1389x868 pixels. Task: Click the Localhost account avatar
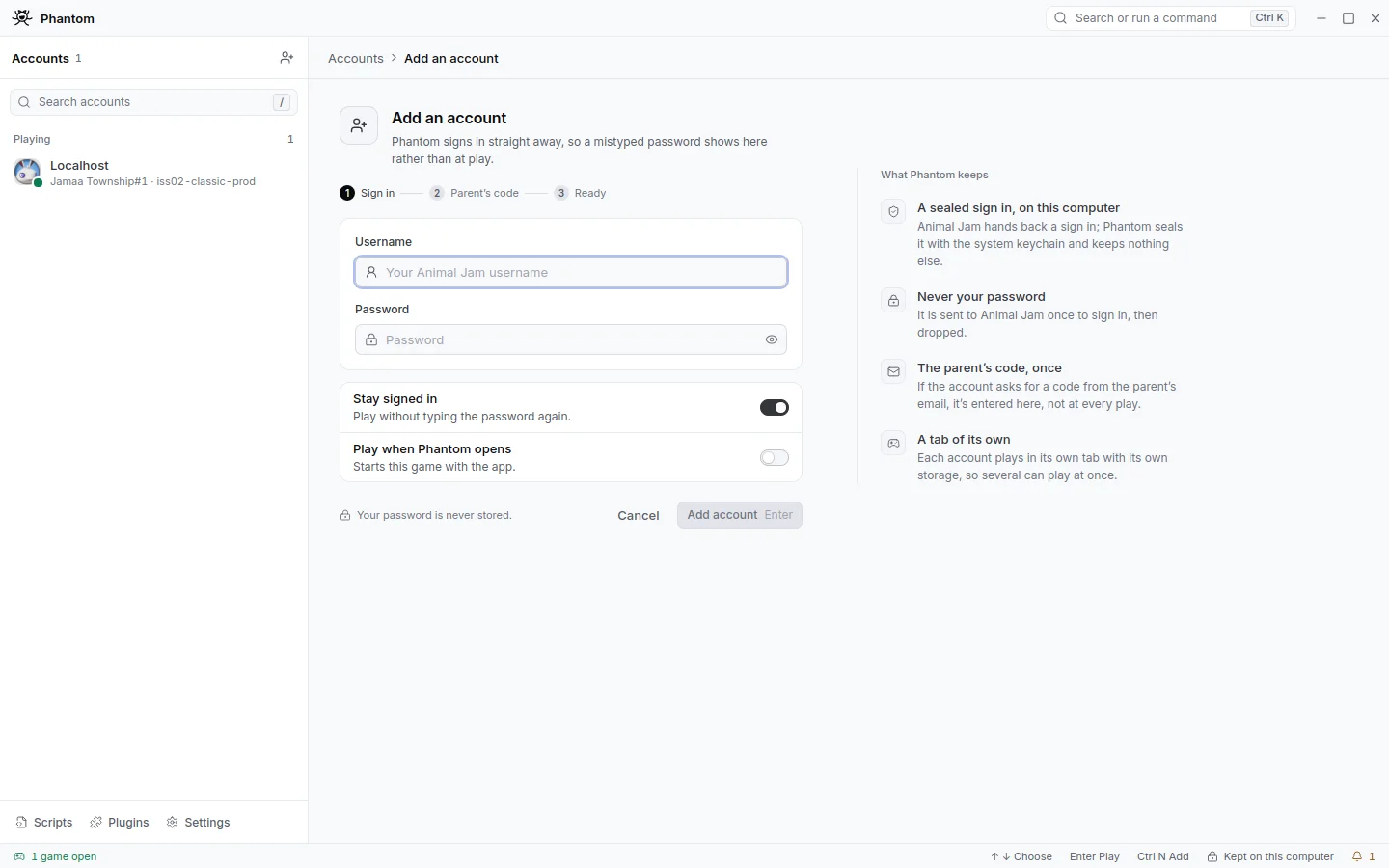(x=27, y=173)
